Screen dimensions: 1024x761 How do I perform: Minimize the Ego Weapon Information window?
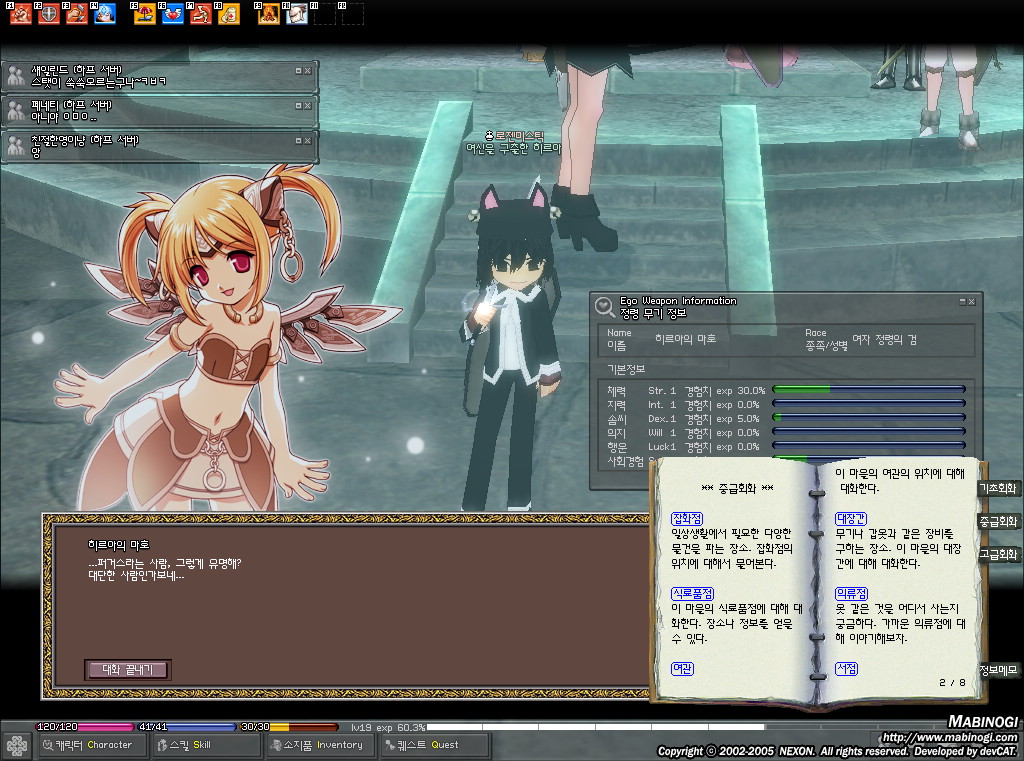click(x=963, y=302)
